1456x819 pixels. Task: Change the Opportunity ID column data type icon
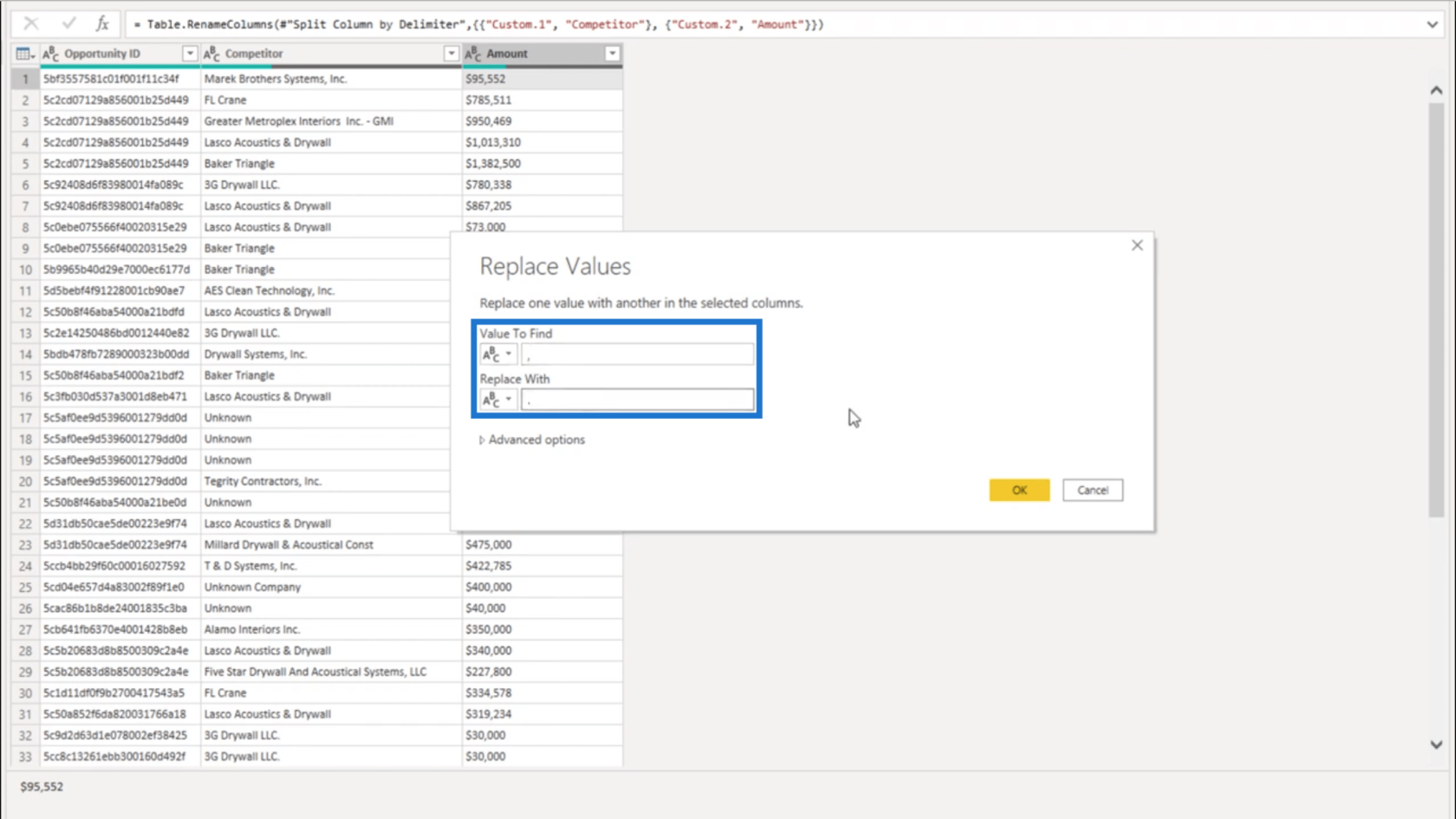(x=51, y=54)
